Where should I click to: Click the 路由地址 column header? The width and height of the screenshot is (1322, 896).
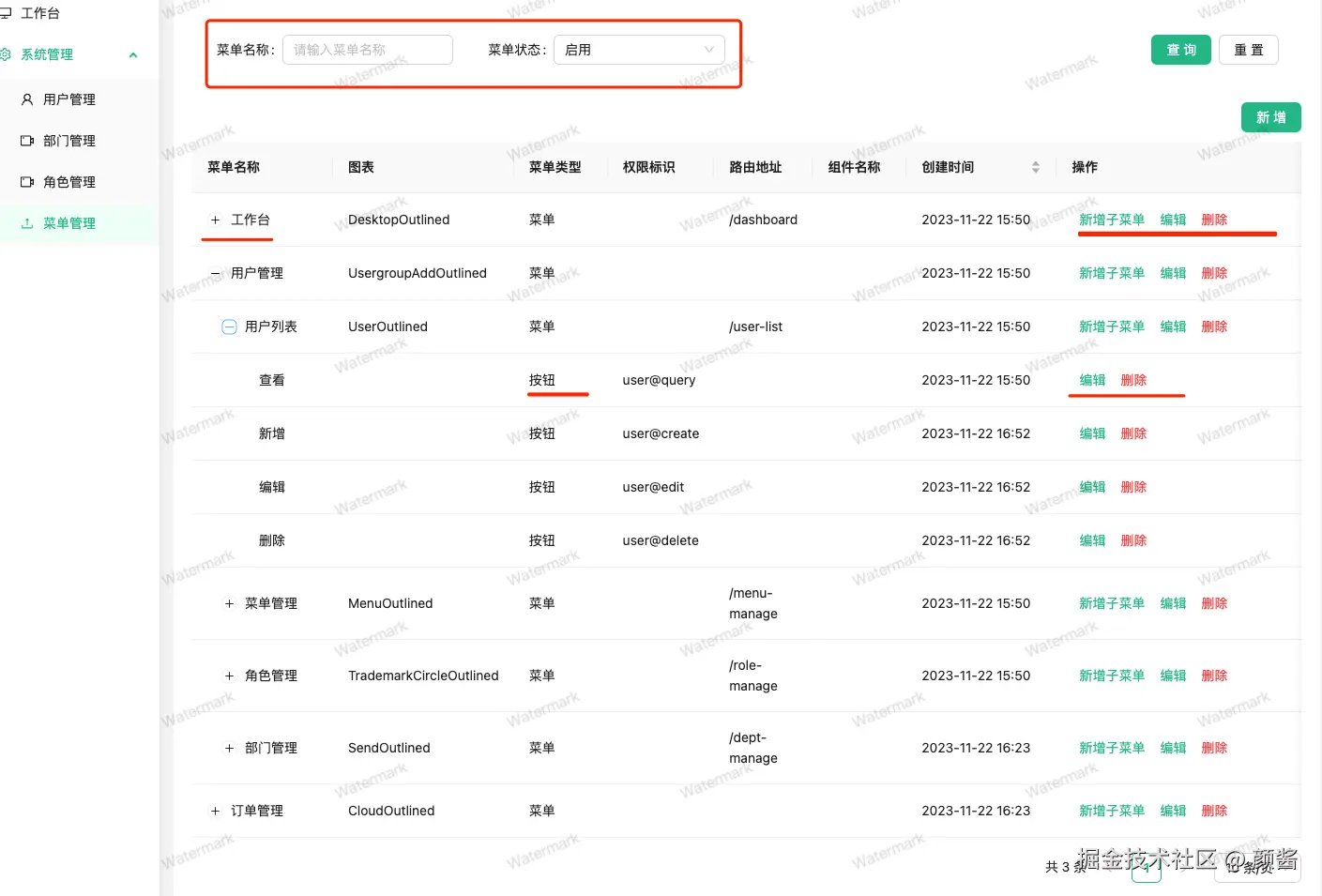point(755,167)
